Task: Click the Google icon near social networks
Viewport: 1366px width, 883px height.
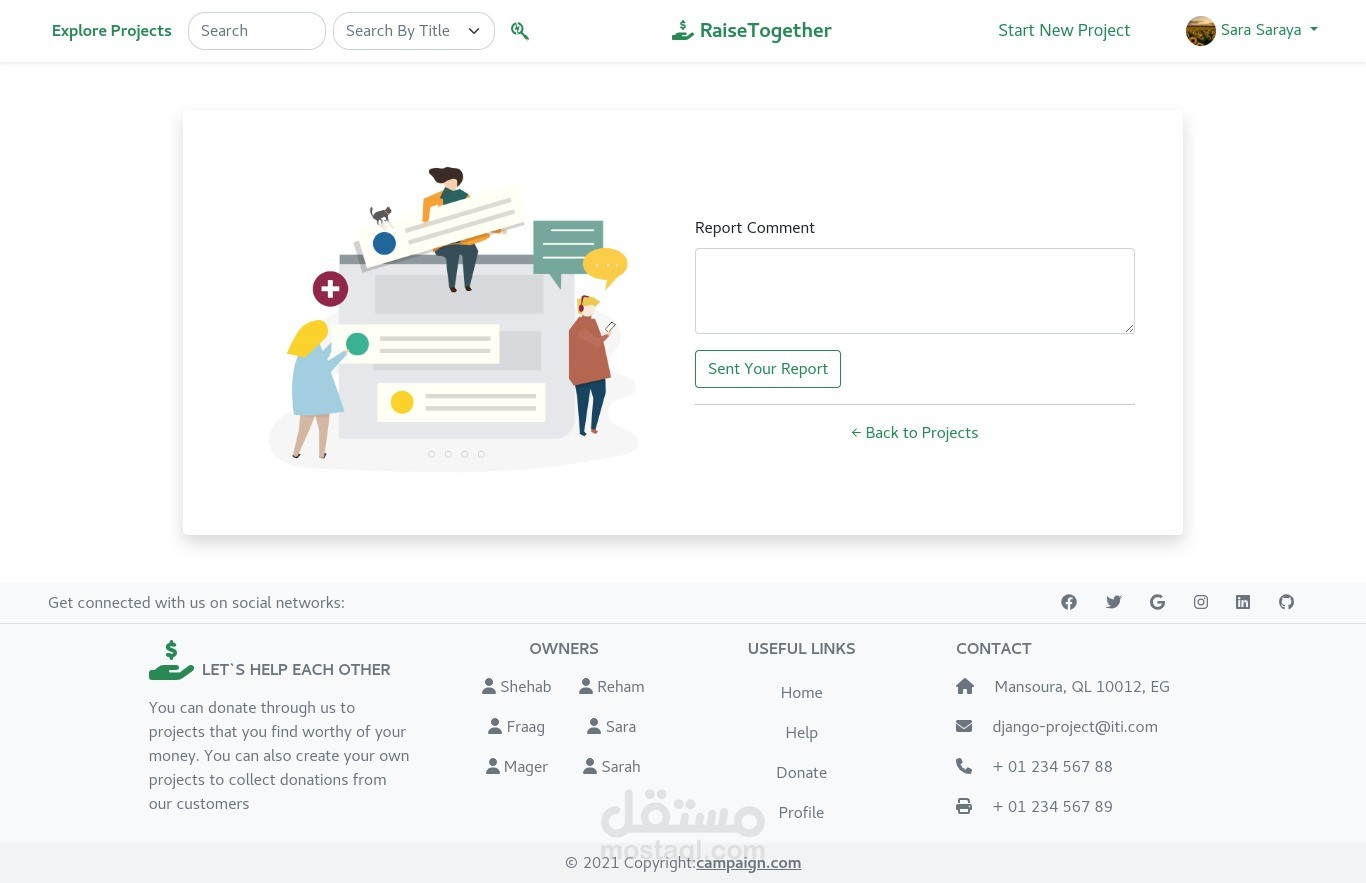Action: [1157, 602]
